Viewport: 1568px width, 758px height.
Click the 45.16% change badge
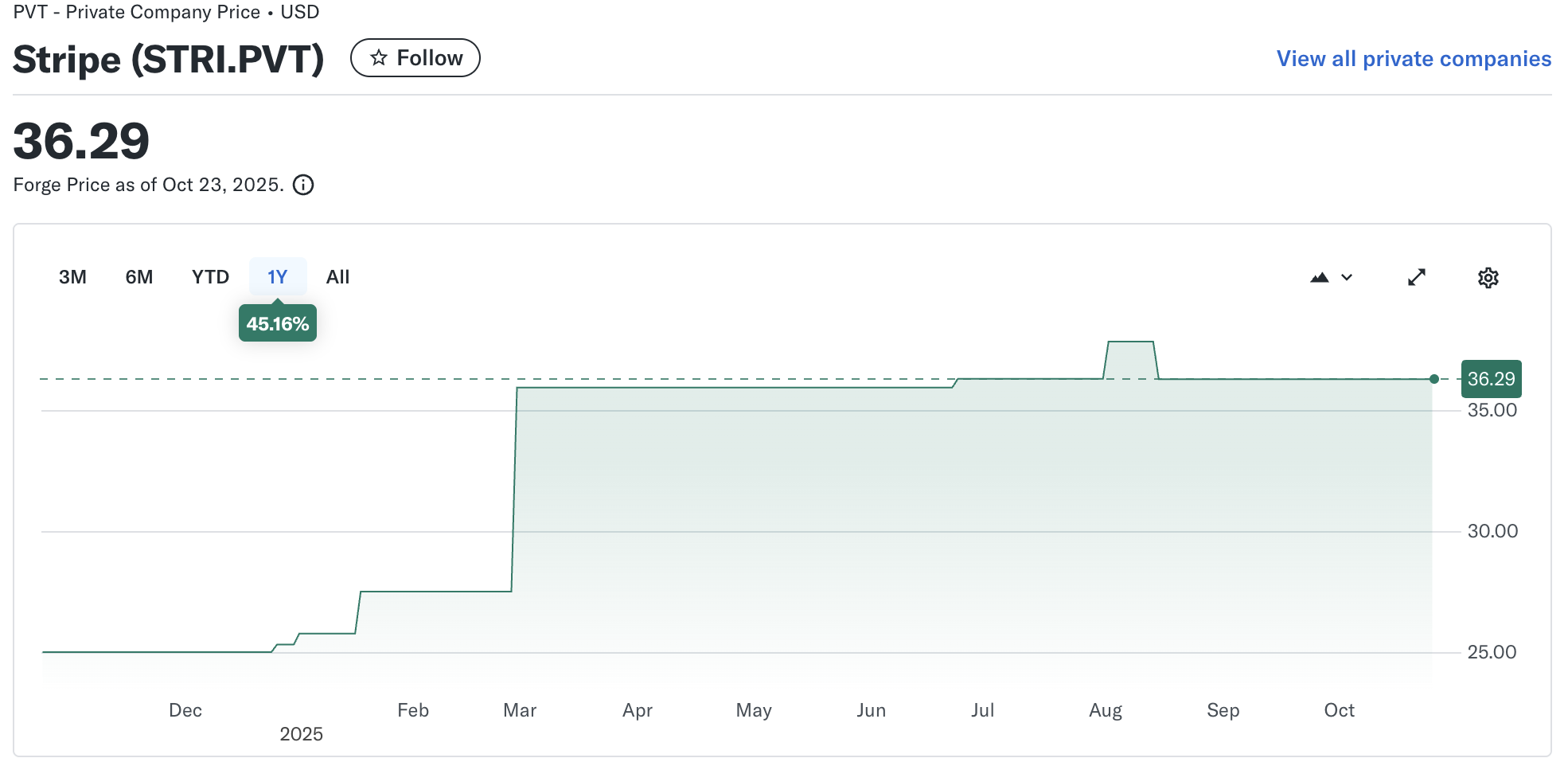(x=277, y=324)
